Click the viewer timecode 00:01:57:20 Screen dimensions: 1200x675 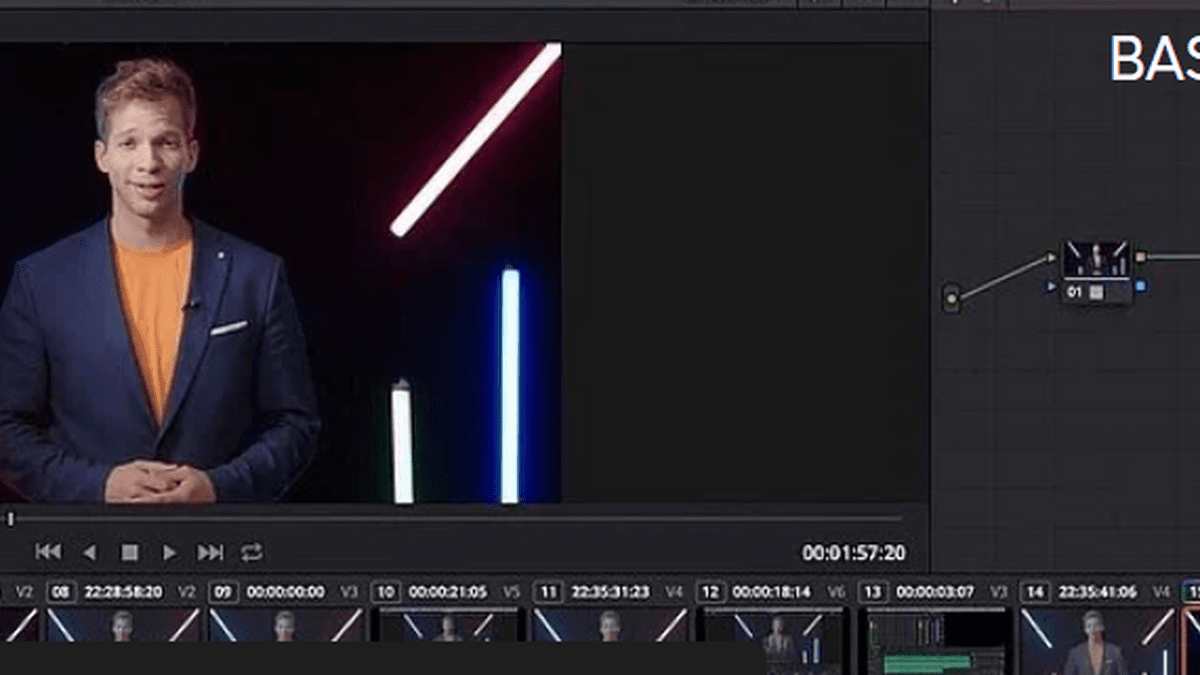point(854,553)
